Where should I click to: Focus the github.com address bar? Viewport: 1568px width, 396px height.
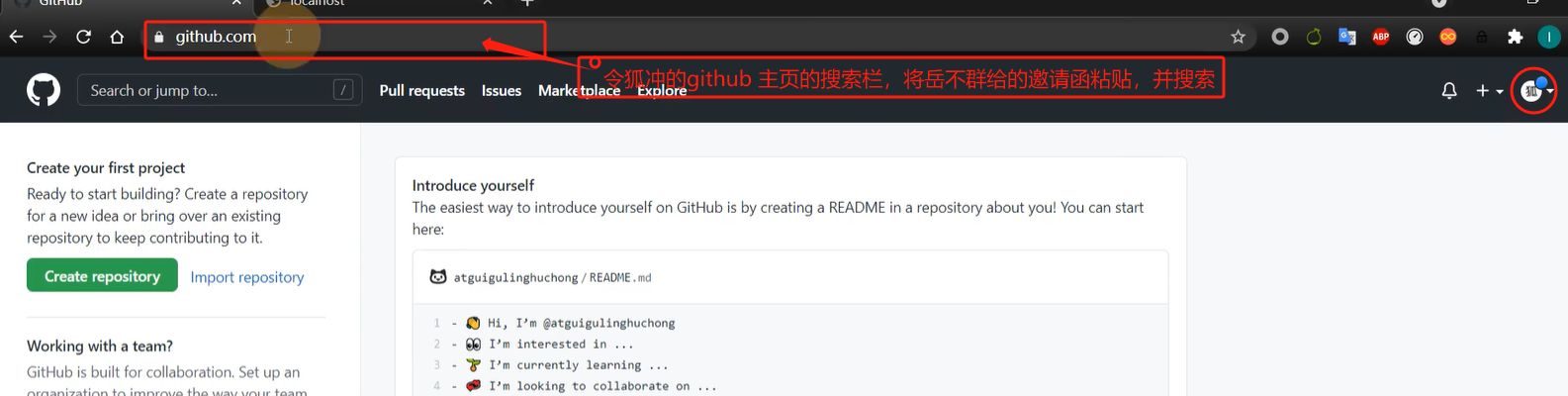coord(692,37)
